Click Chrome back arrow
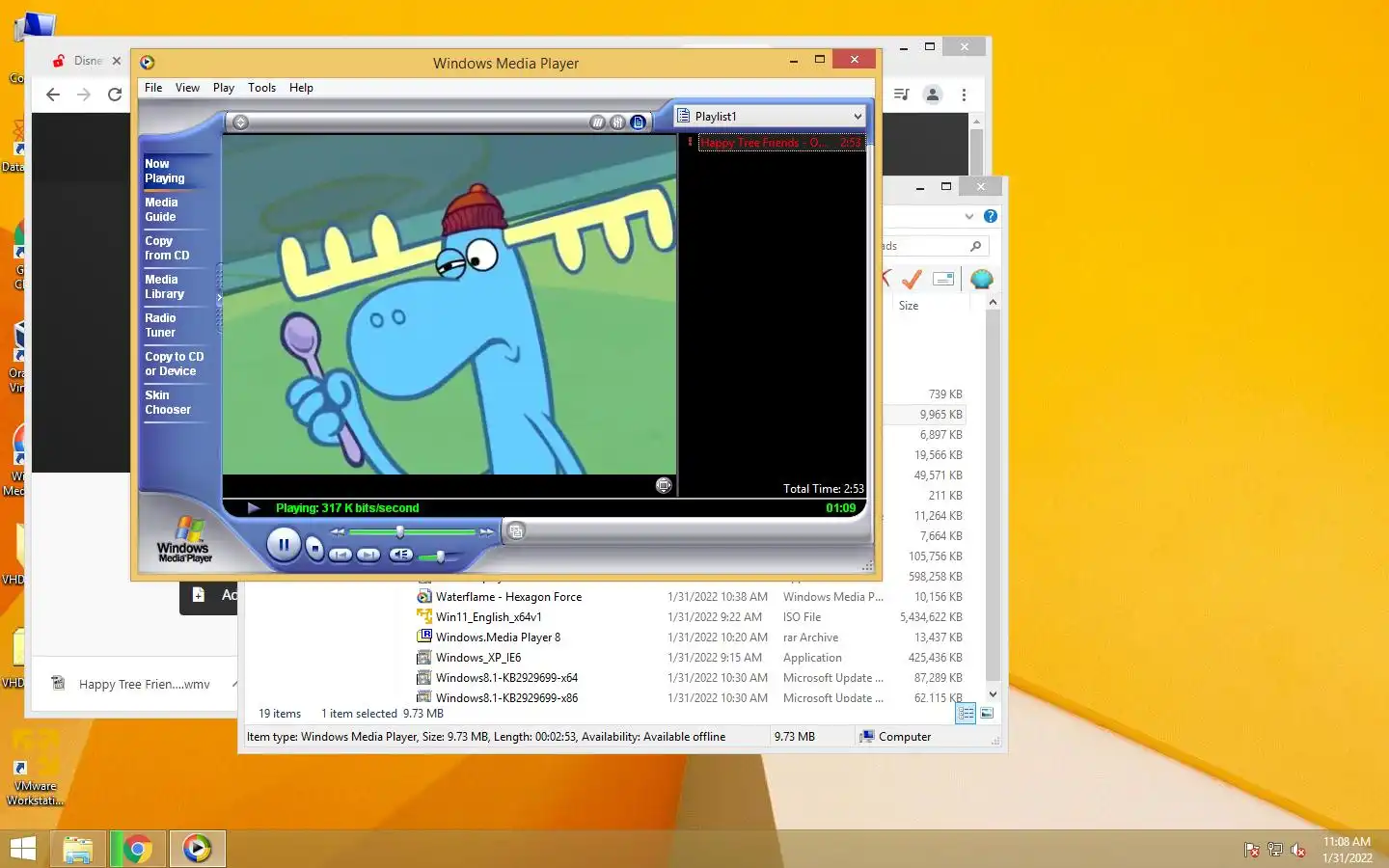1389x868 pixels. click(53, 95)
